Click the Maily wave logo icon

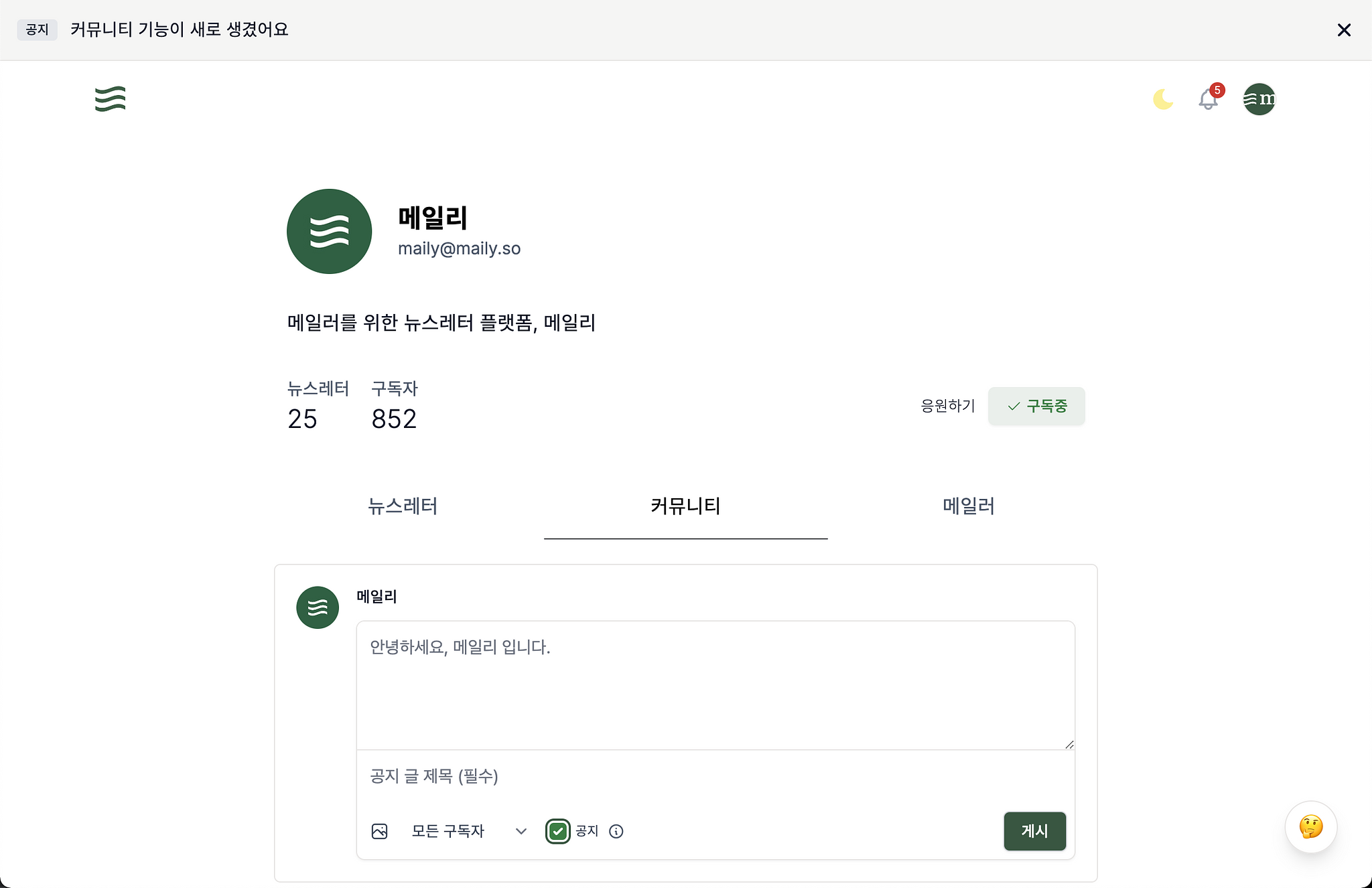click(x=111, y=98)
